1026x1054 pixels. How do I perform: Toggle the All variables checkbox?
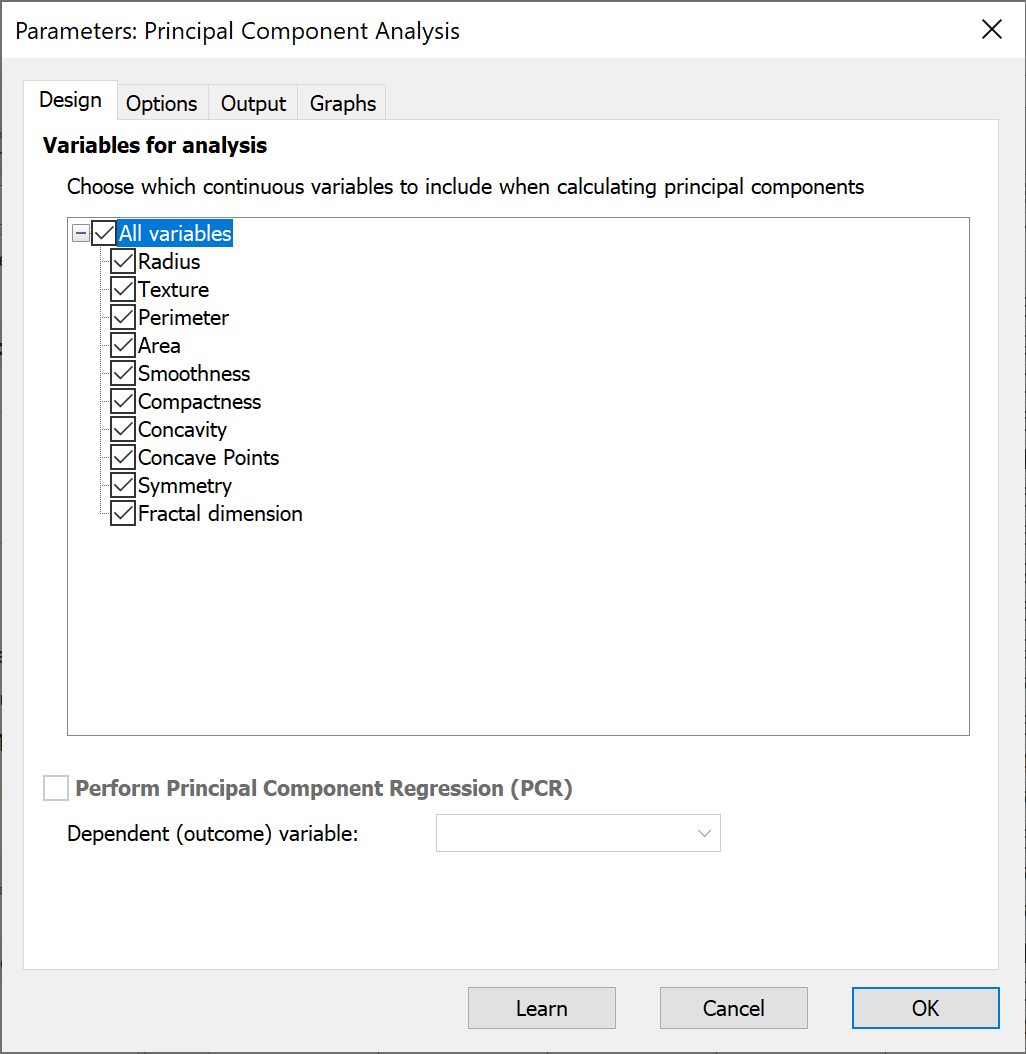point(104,234)
